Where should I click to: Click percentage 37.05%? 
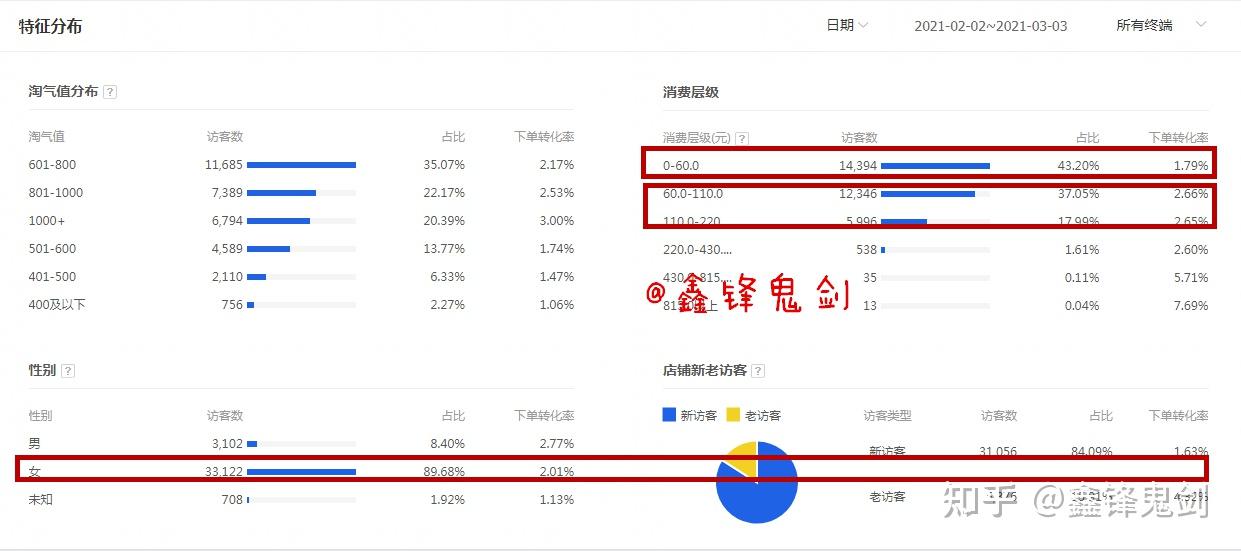click(1078, 194)
